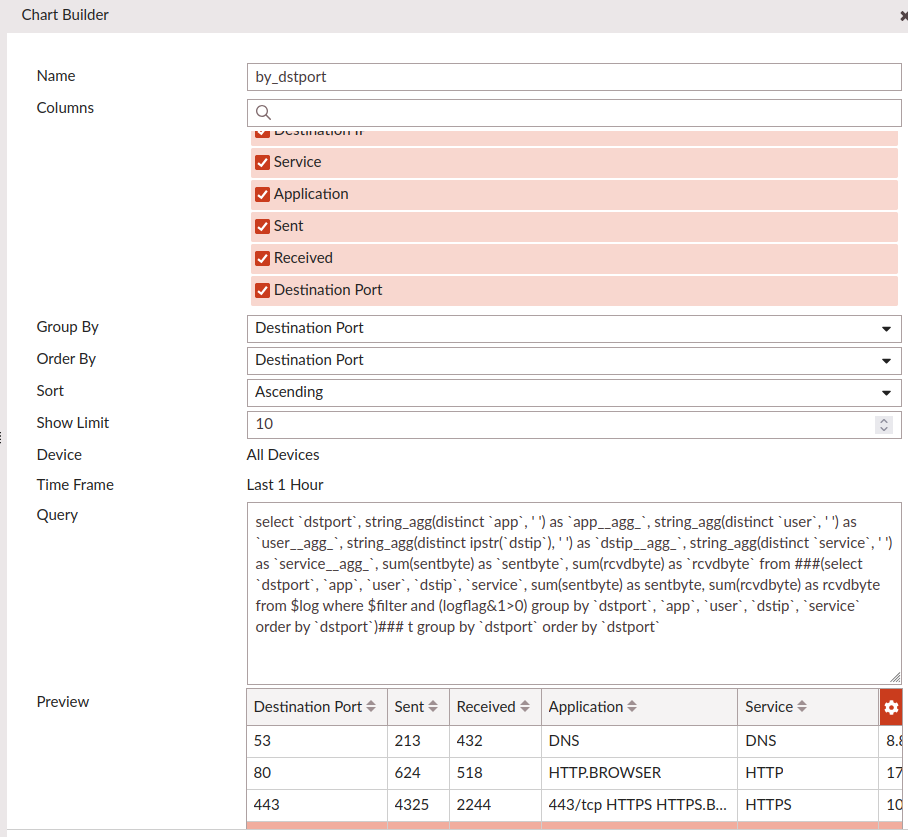
Task: Uncheck the Service column checkbox
Action: [263, 162]
